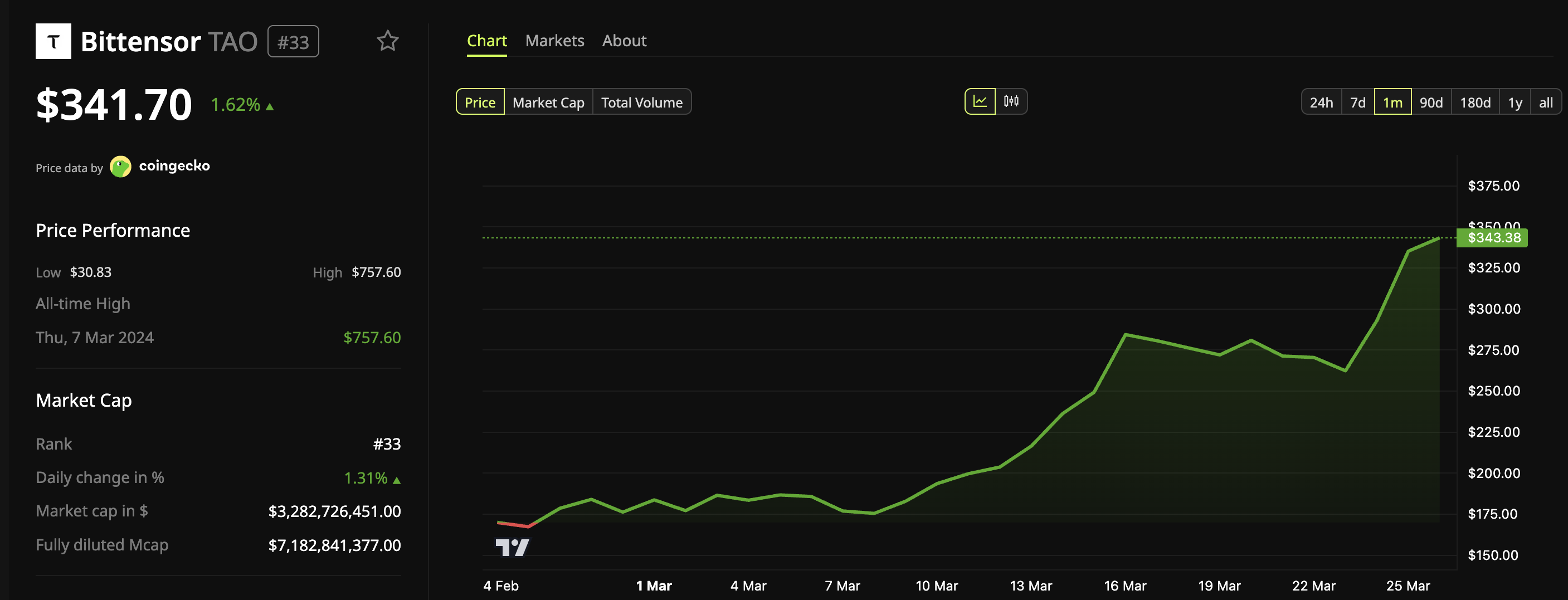This screenshot has width=1568, height=600.
Task: Select the Price data toggle
Action: click(480, 103)
